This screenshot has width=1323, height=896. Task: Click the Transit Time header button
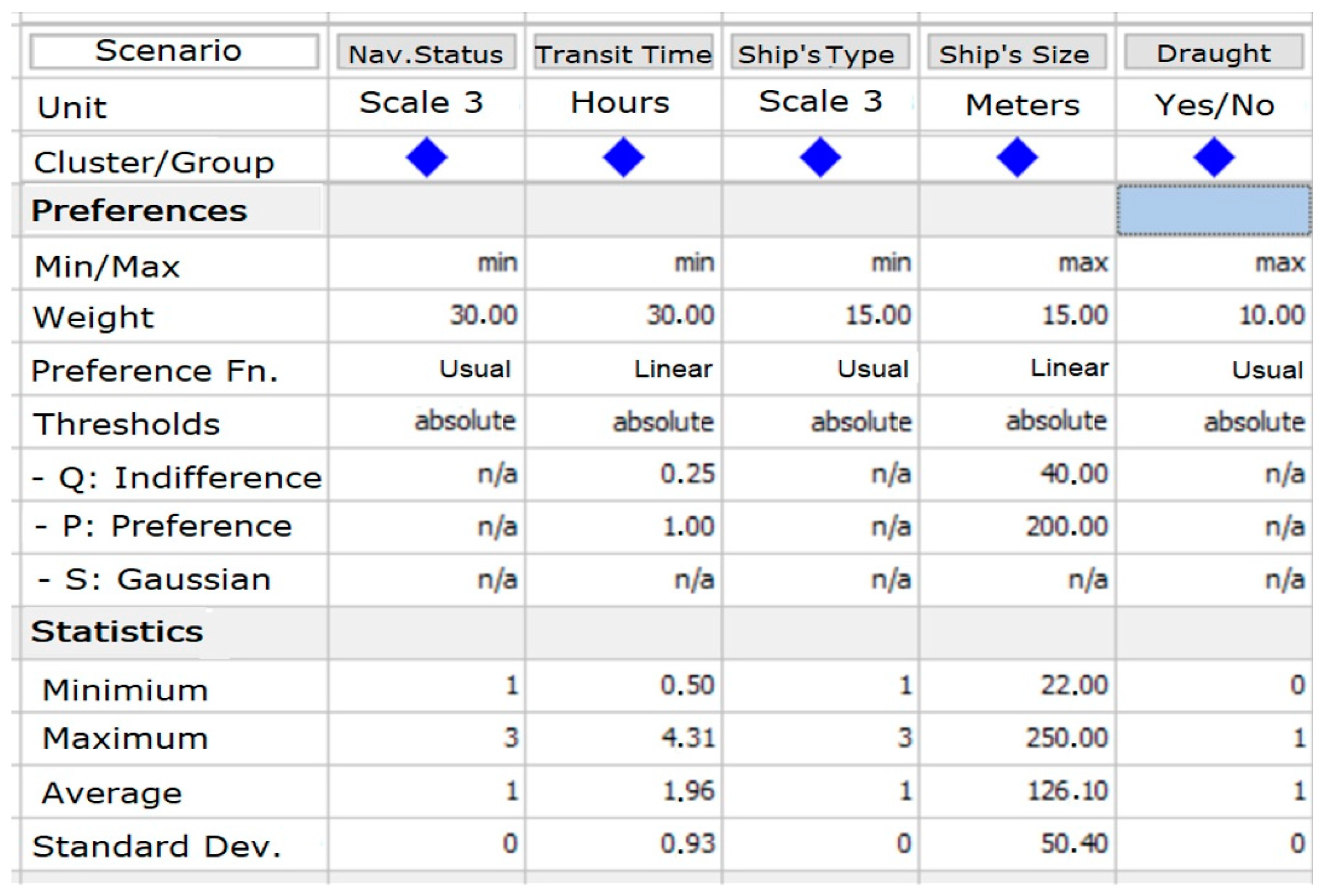[x=623, y=53]
